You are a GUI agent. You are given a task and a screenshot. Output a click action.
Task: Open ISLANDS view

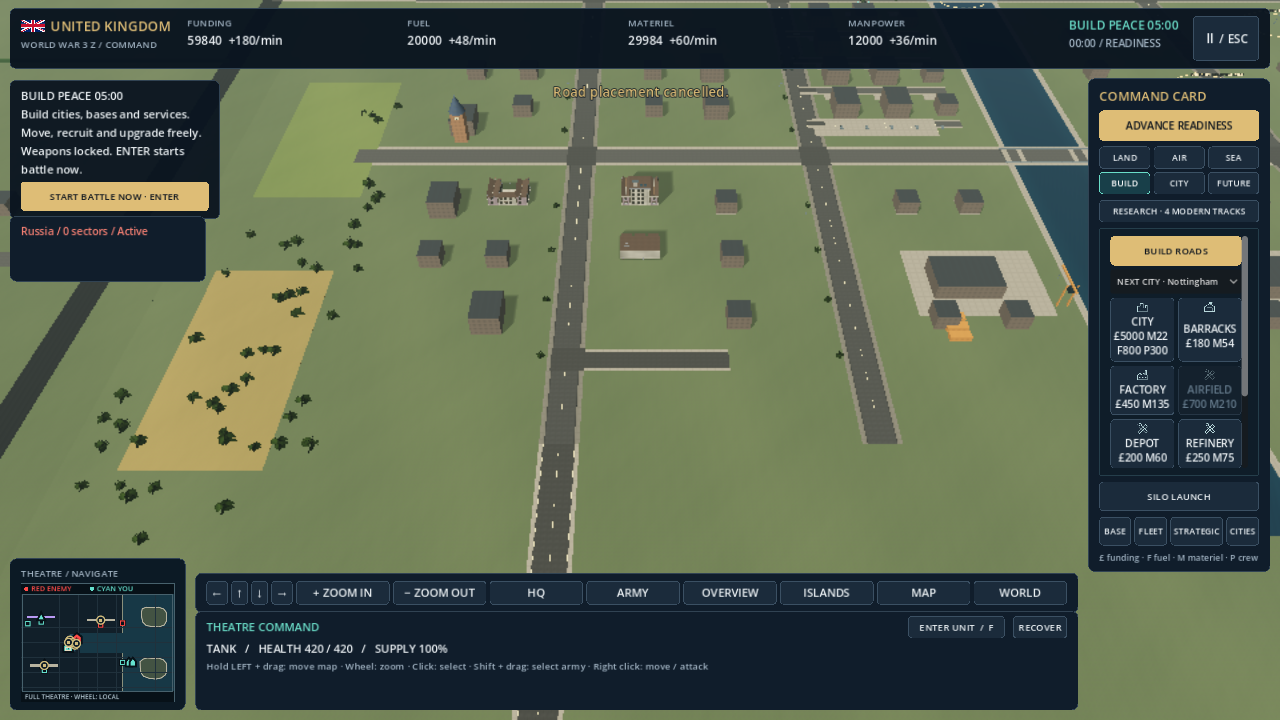pyautogui.click(x=826, y=593)
